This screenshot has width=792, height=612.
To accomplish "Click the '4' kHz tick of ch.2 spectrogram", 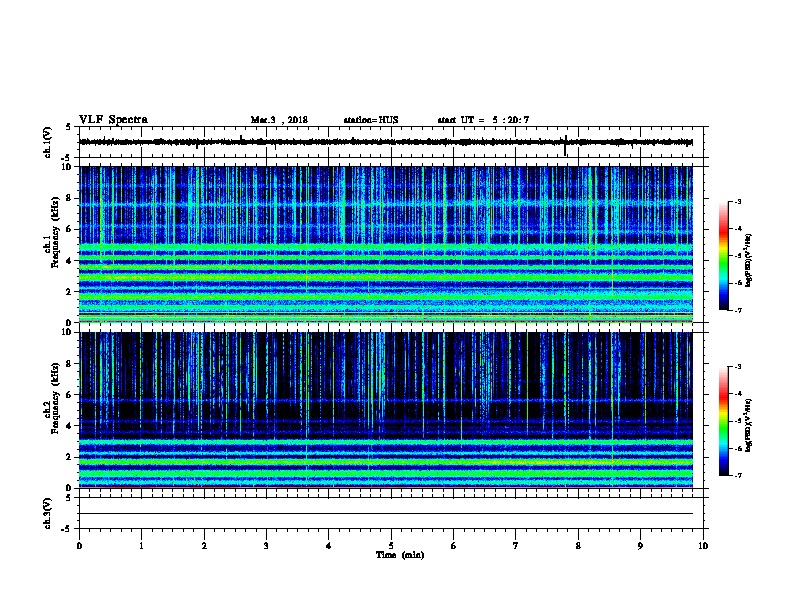I will [70, 426].
